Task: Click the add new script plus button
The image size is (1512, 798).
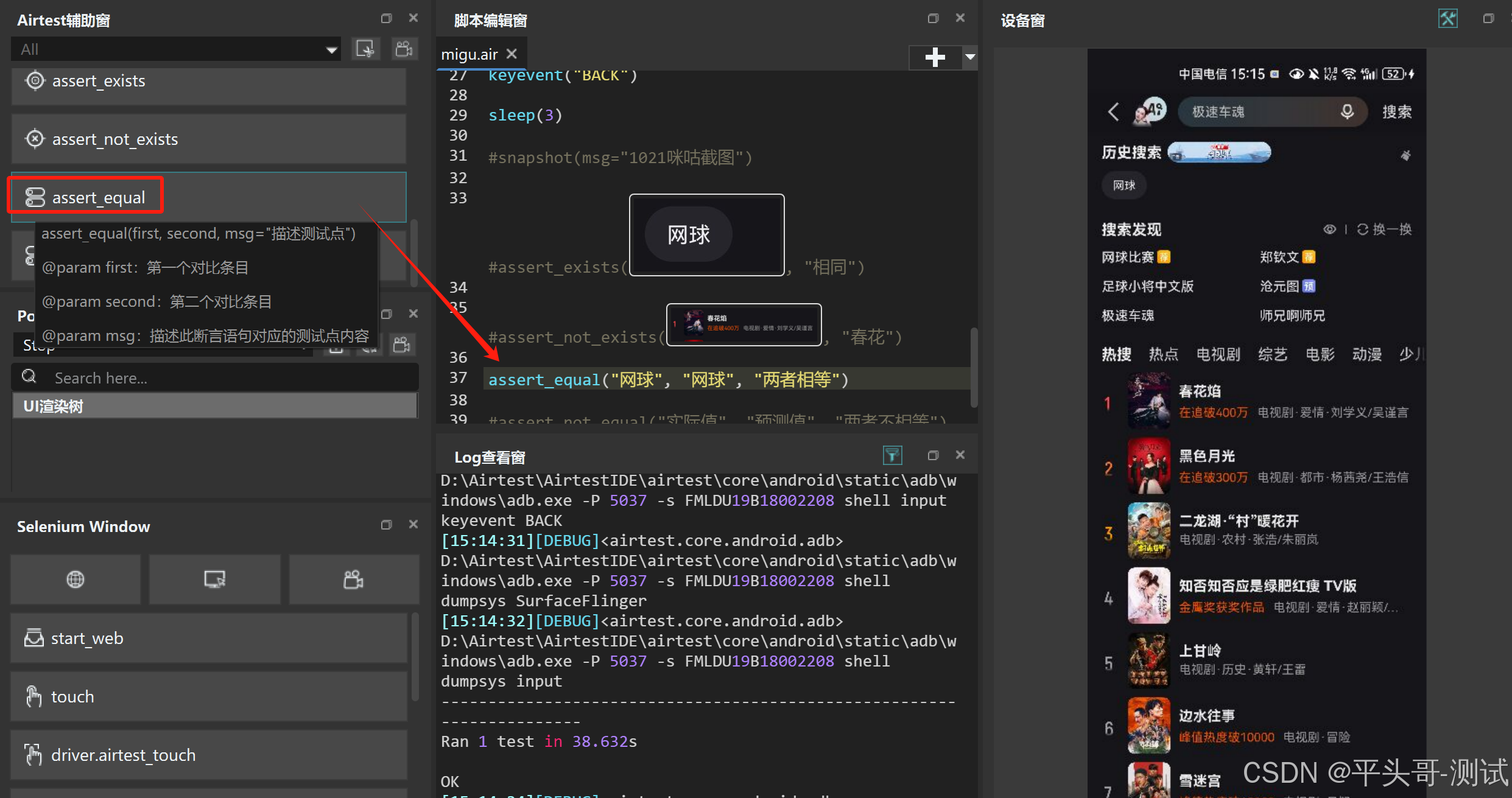Action: coord(935,57)
